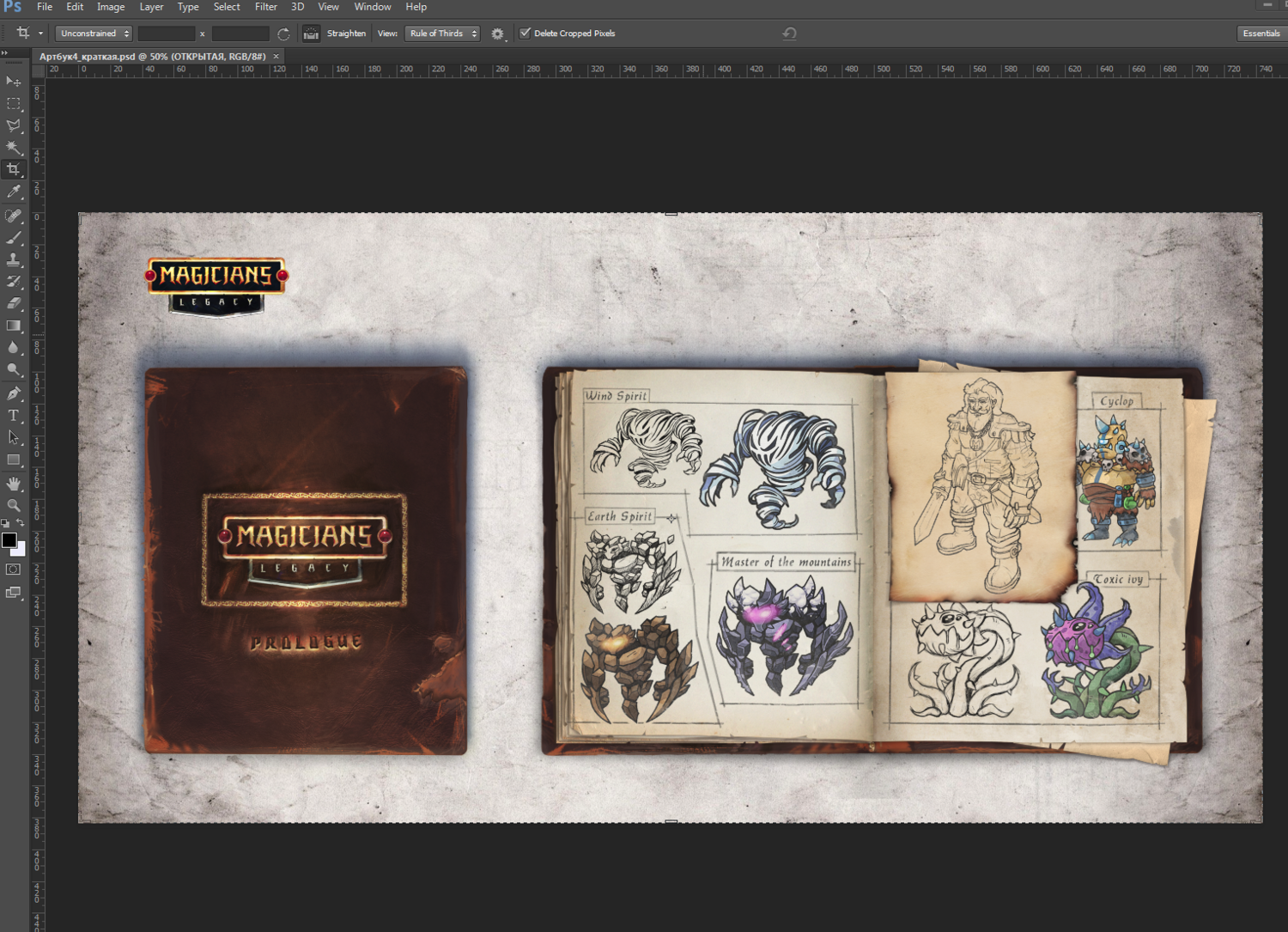This screenshot has width=1288, height=932.
Task: Select the Clone Stamp tool
Action: pos(14,259)
